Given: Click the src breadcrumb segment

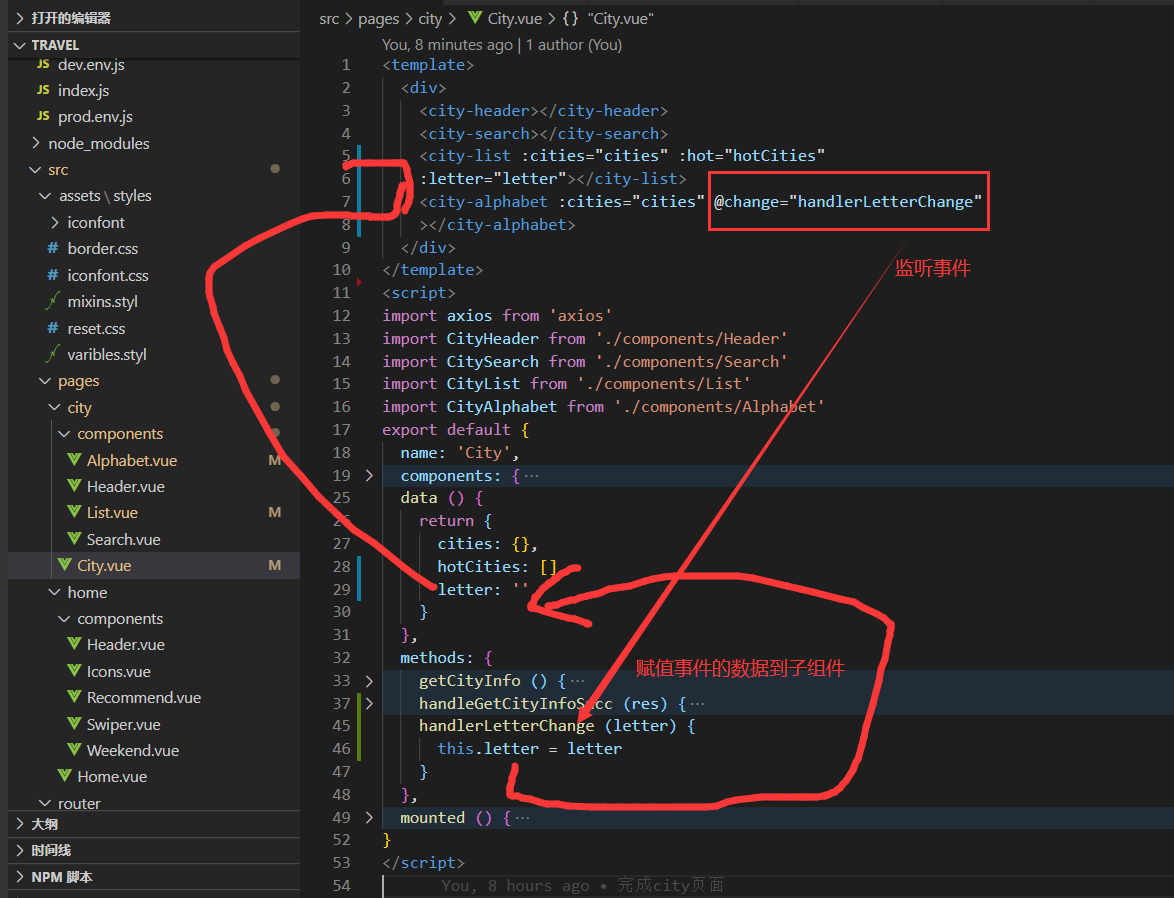Looking at the screenshot, I should [x=329, y=19].
